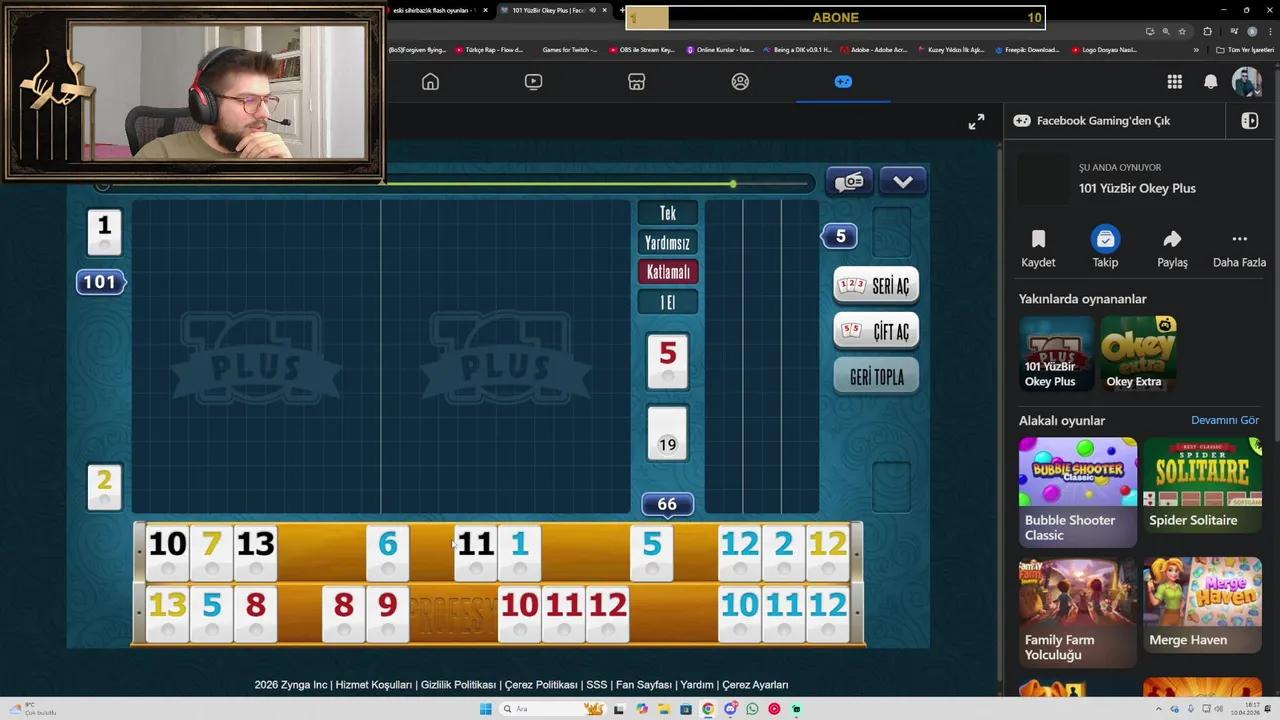Image resolution: width=1280 pixels, height=720 pixels.
Task: Collapse the Facebook Gaming side panel
Action: click(1249, 121)
